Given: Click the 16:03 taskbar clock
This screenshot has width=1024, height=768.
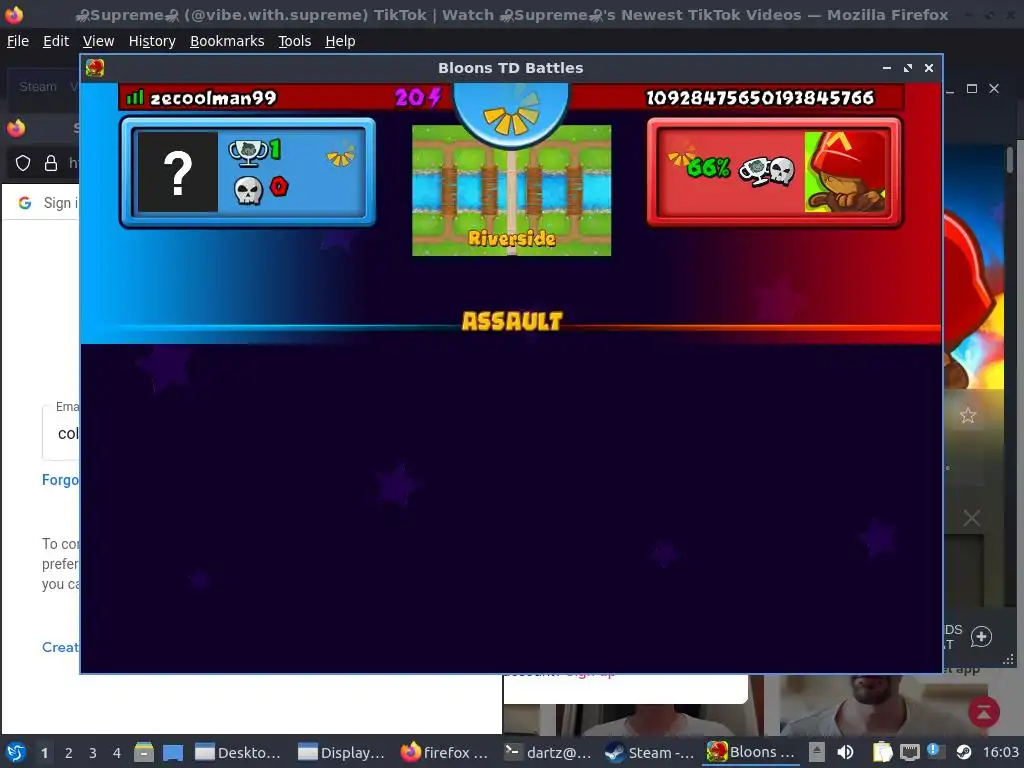Looking at the screenshot, I should (1000, 752).
